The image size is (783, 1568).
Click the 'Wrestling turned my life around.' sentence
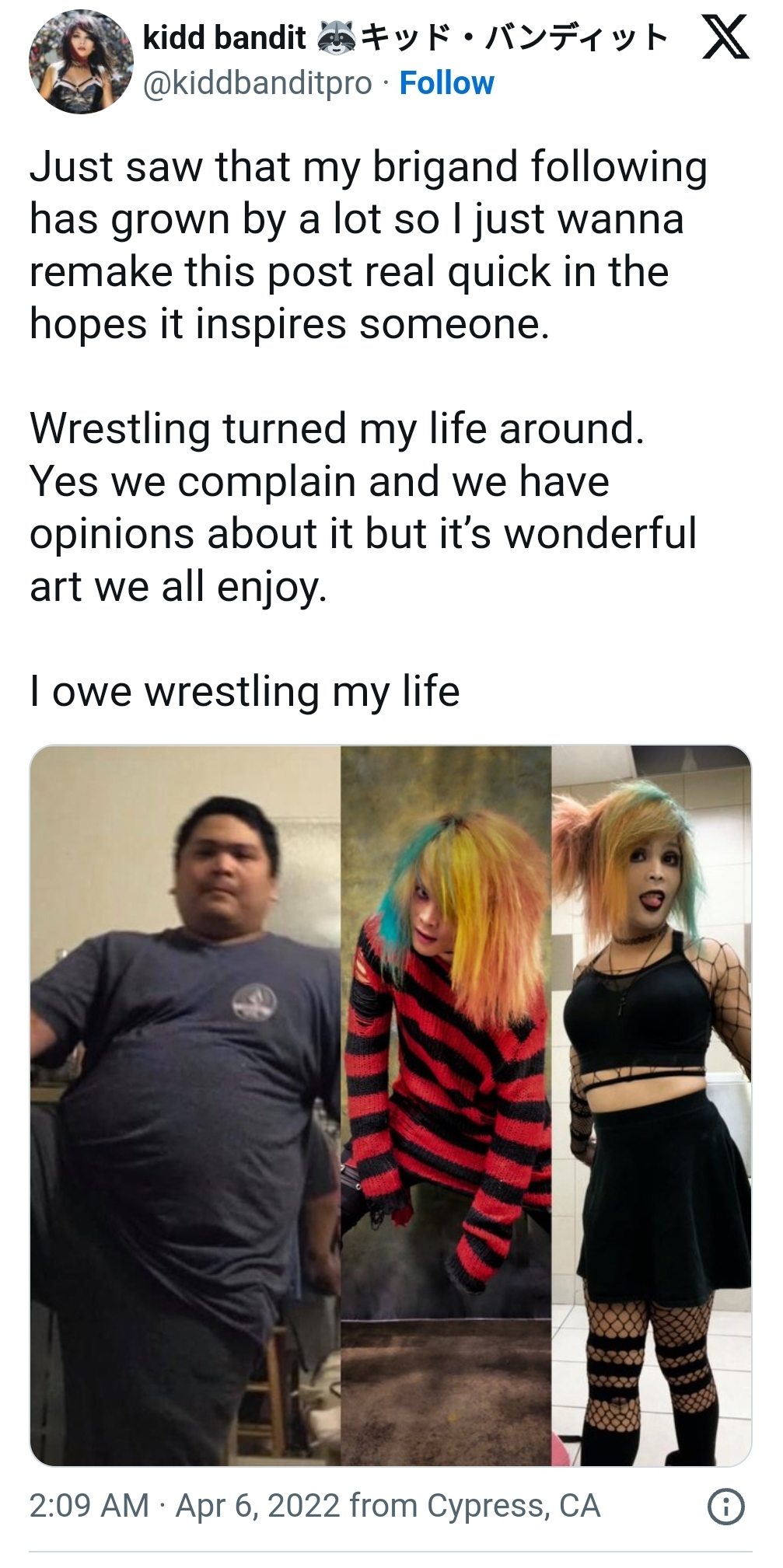(x=337, y=429)
